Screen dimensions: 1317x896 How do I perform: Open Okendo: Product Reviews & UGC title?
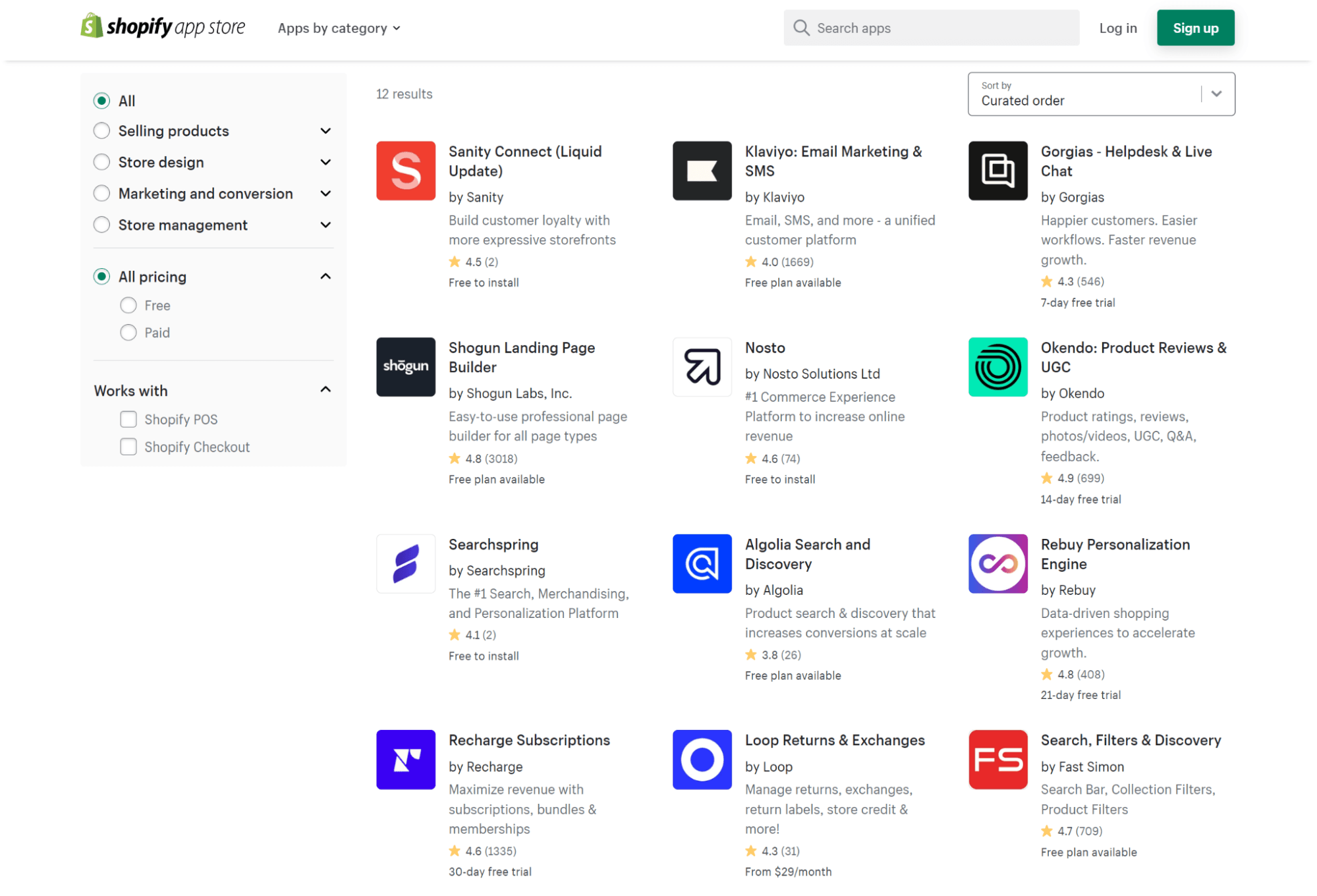[1133, 357]
